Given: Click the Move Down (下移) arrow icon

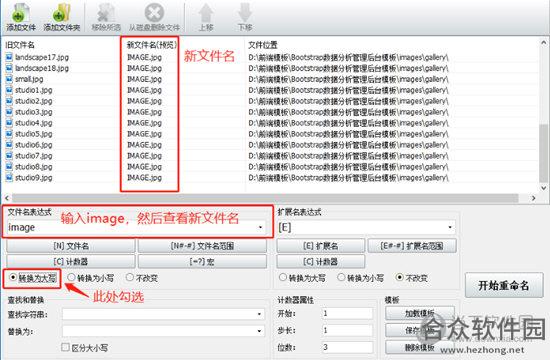Looking at the screenshot, I should coord(244,13).
